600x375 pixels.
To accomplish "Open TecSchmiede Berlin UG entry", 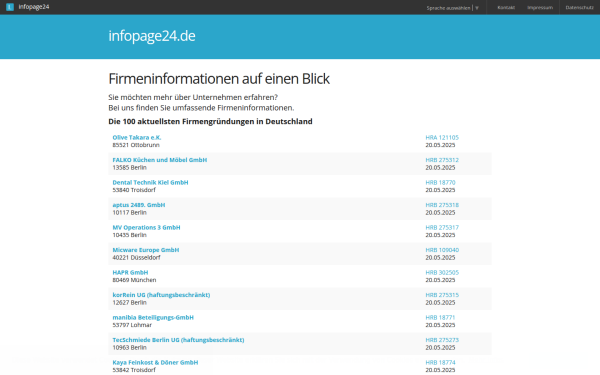I will coord(178,340).
